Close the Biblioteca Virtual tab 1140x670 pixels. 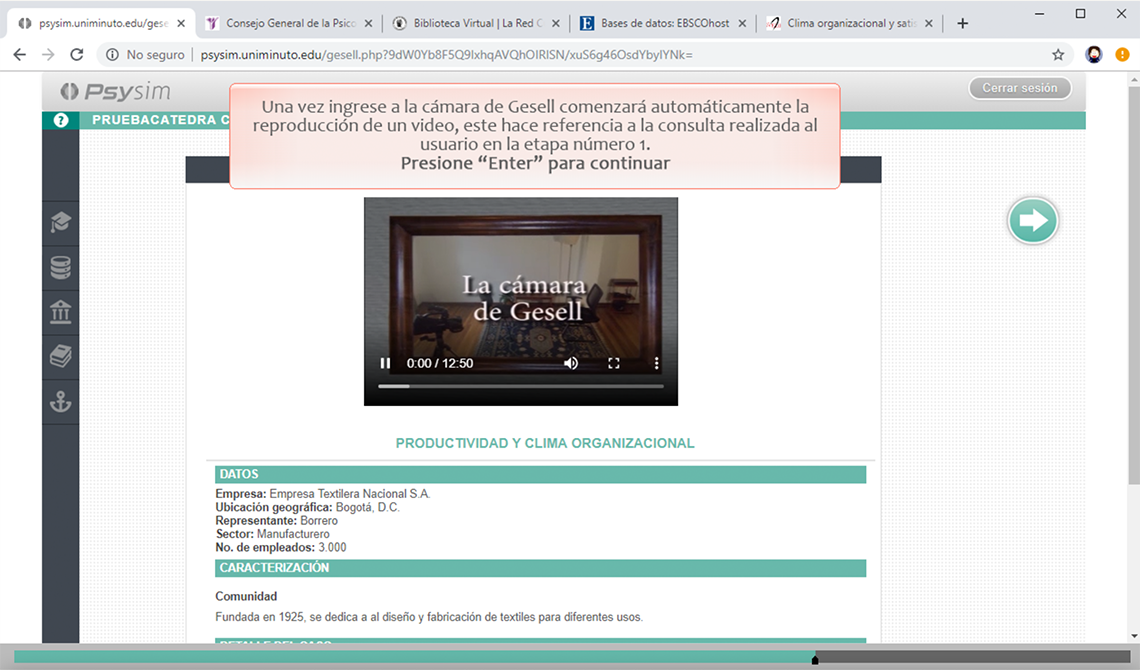point(555,23)
